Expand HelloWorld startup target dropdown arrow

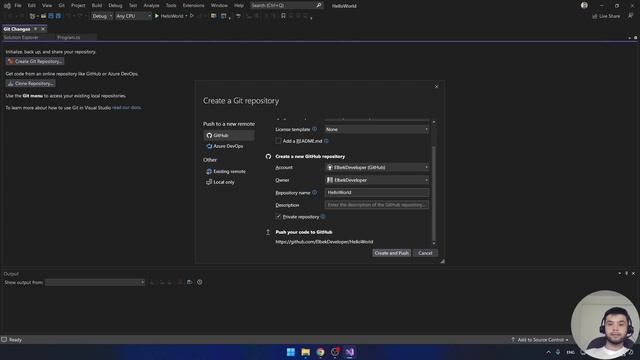pos(186,16)
